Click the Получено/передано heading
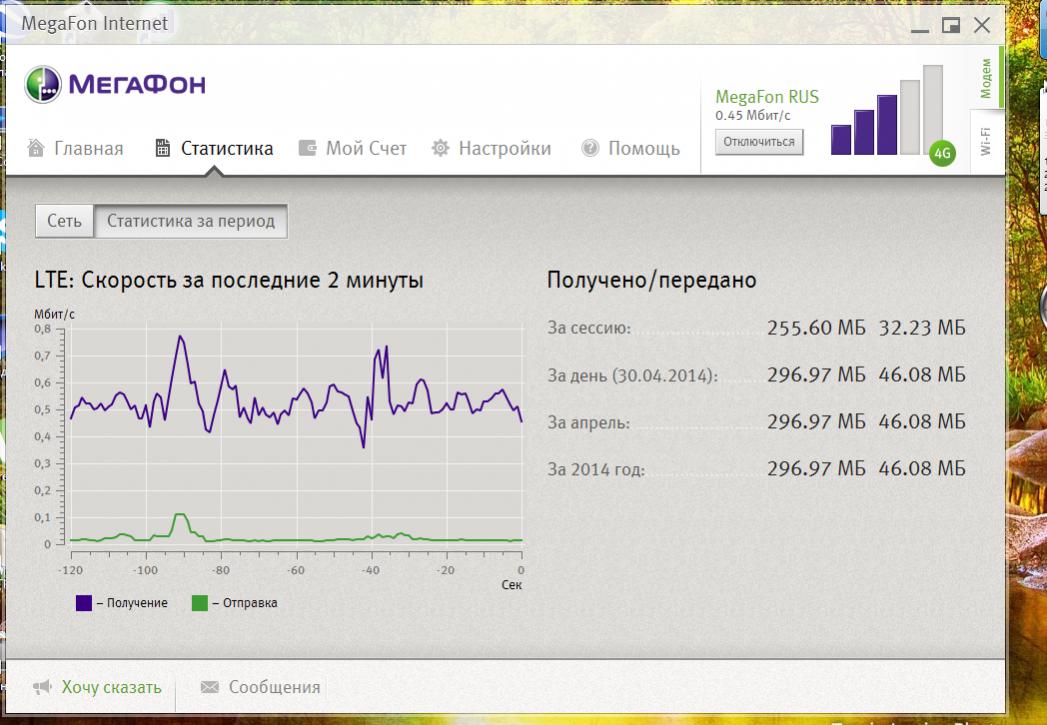Screen dimensions: 1047x725 coord(651,280)
